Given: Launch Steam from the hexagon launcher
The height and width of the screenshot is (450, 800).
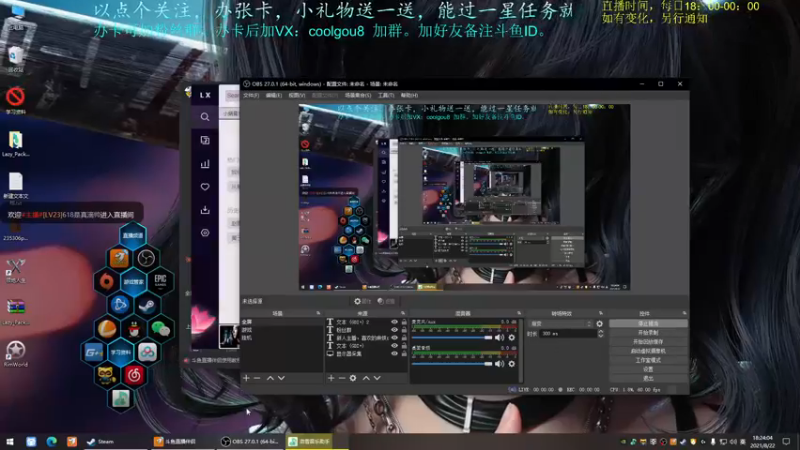Looking at the screenshot, I should coord(147,305).
